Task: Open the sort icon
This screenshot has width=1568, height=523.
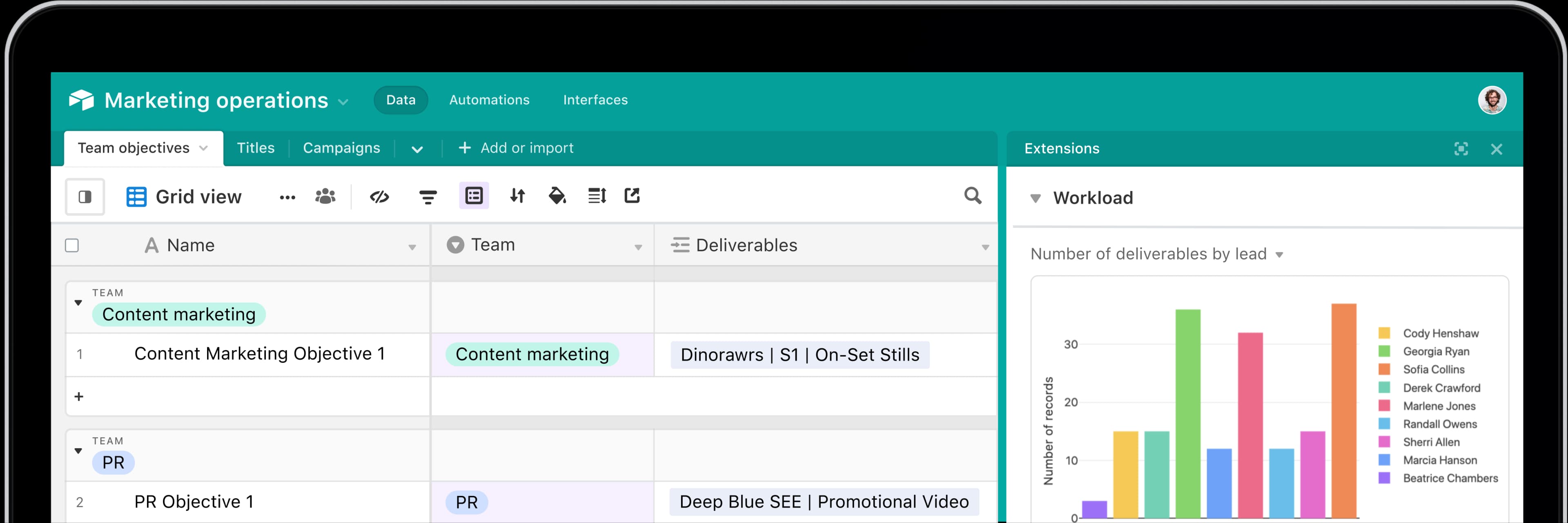Action: click(x=517, y=196)
